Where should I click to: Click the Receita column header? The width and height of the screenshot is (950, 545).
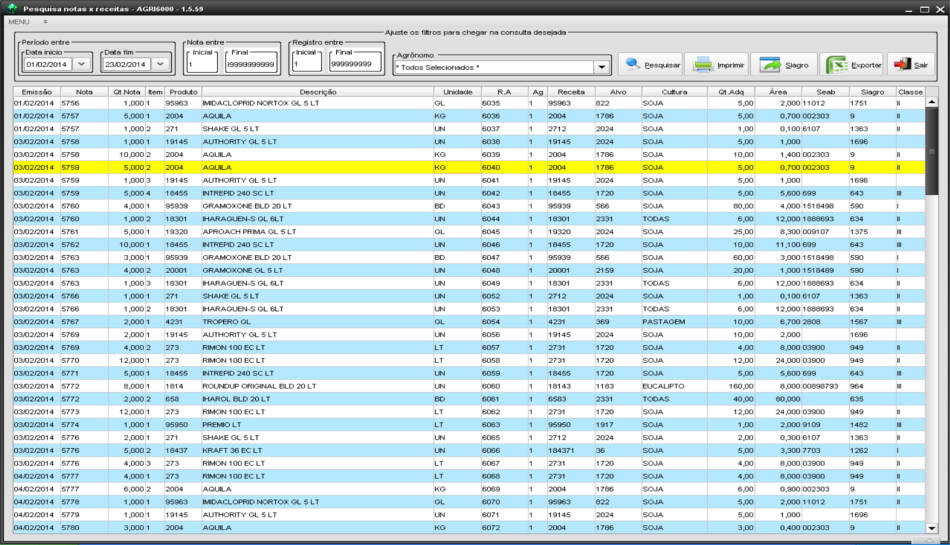[x=571, y=92]
